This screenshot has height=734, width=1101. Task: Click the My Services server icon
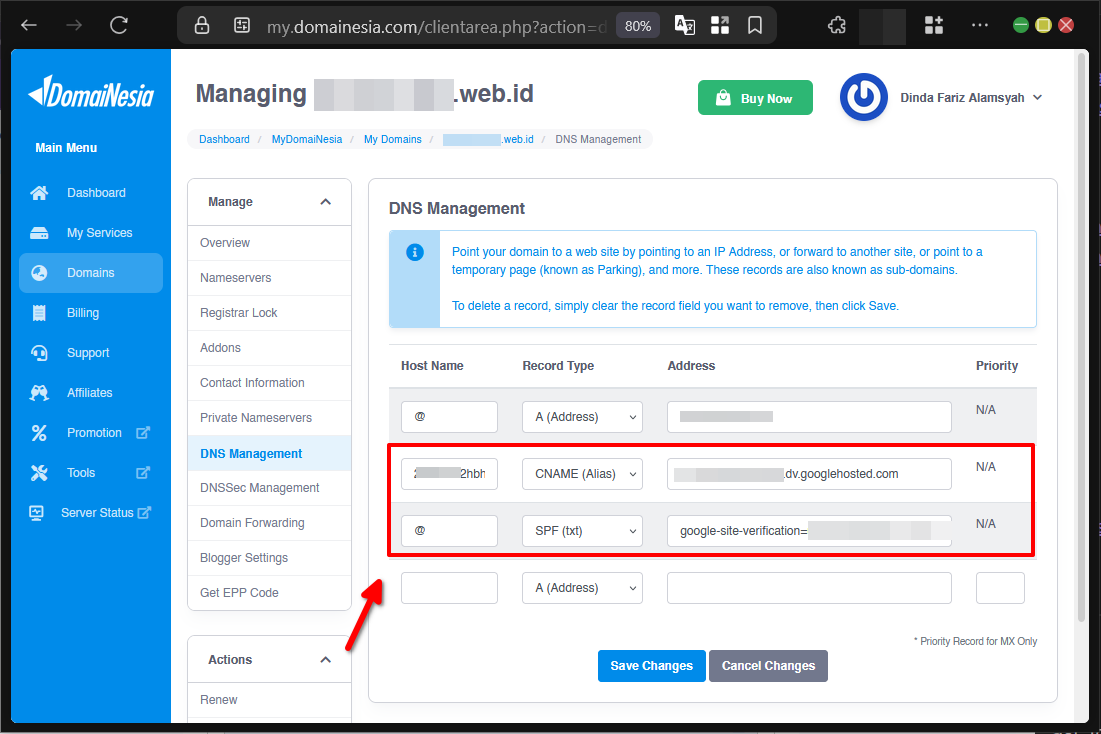(x=39, y=232)
